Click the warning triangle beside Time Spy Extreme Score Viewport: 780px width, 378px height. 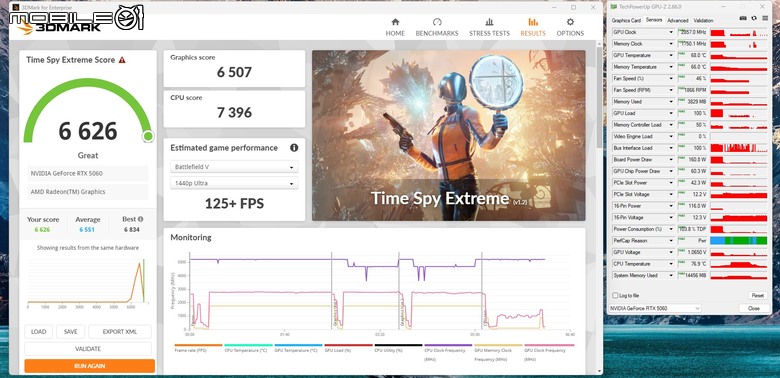[122, 60]
